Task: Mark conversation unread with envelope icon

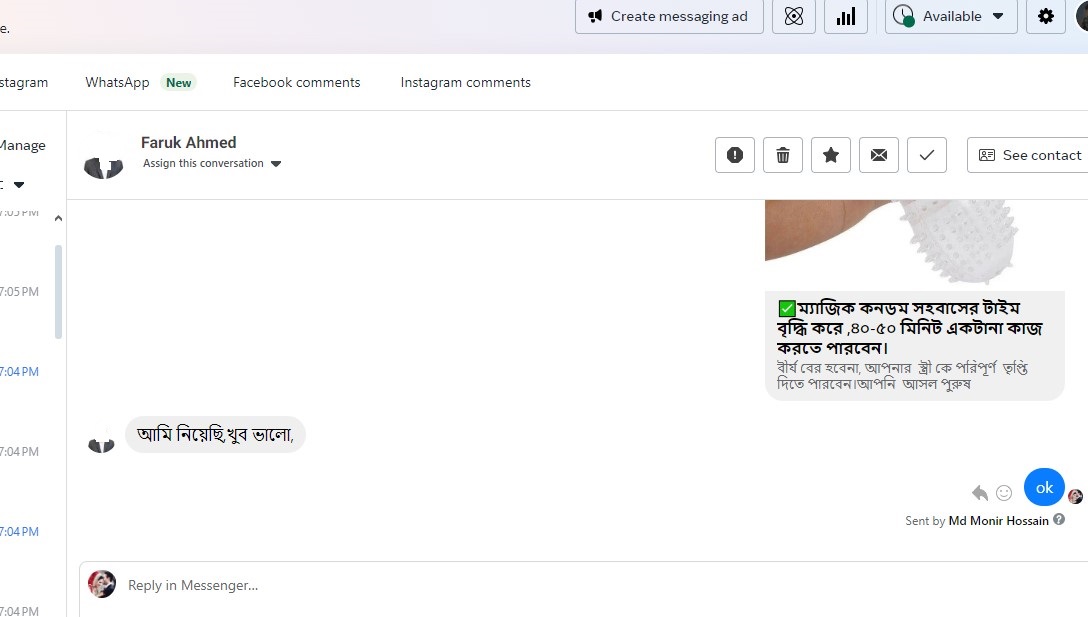Action: click(x=879, y=155)
